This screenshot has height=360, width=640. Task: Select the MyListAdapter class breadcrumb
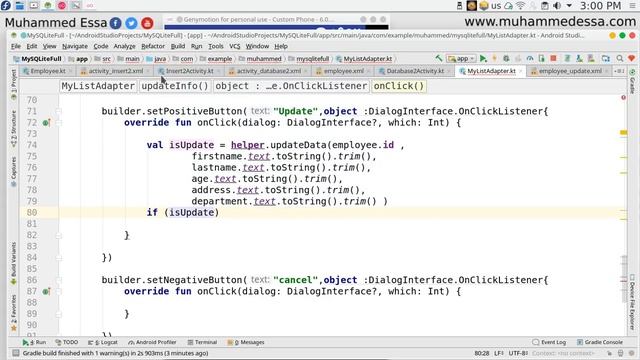coord(98,86)
